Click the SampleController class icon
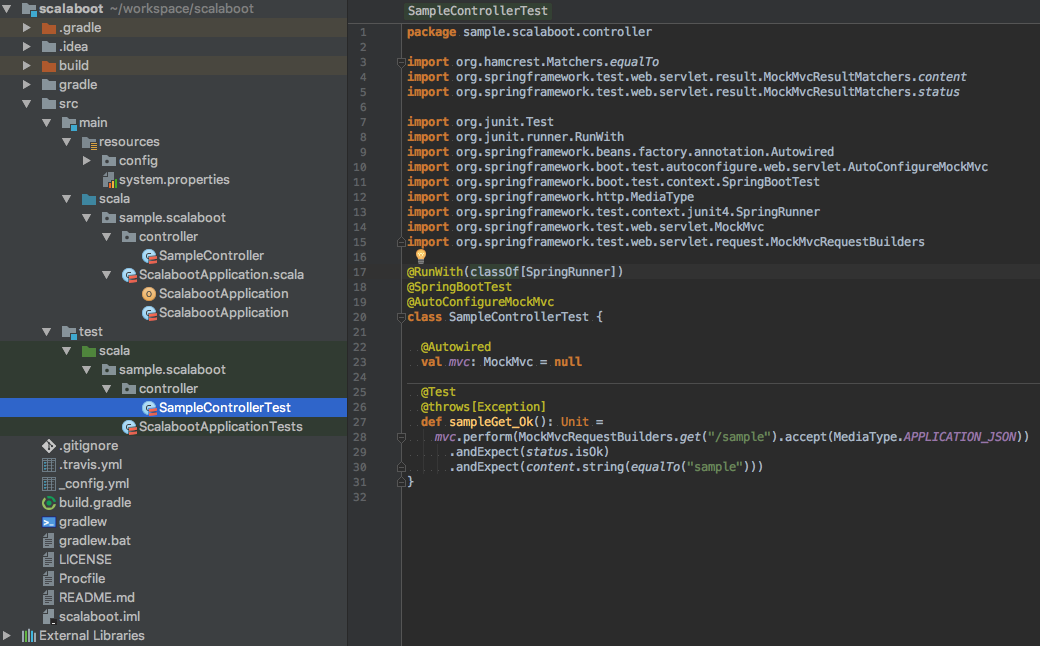The height and width of the screenshot is (646, 1040). 149,256
